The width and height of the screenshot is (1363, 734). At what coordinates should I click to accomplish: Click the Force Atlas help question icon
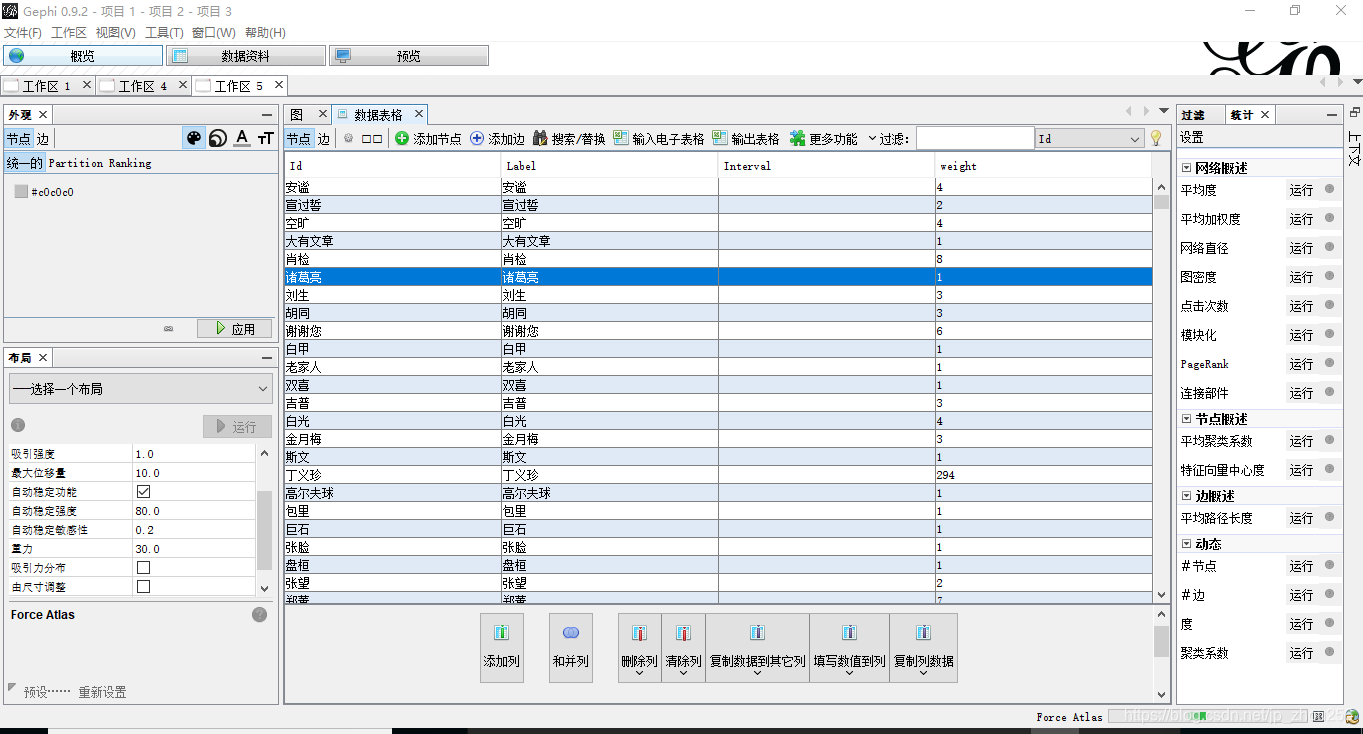click(259, 614)
